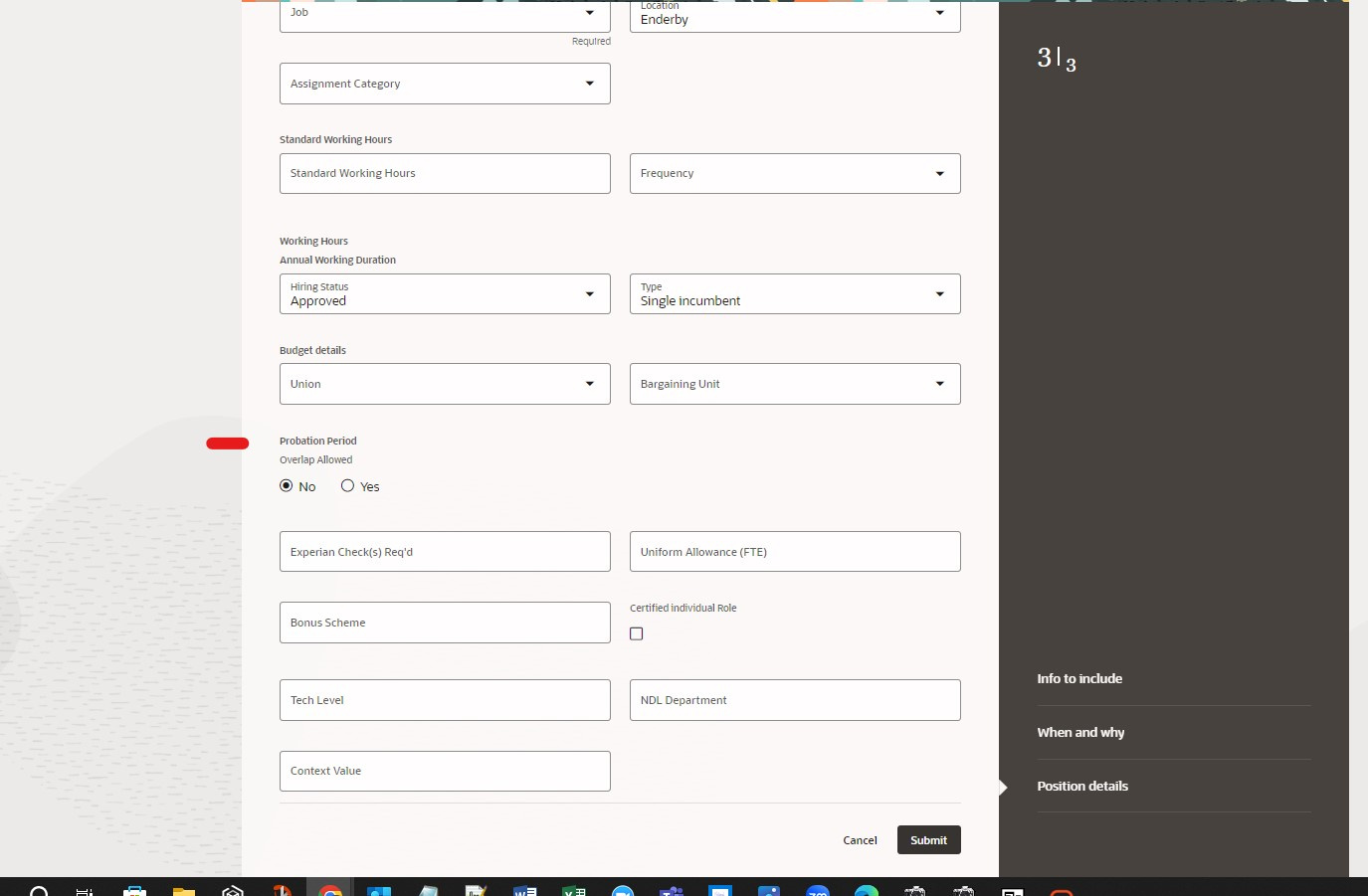Submit the position details form
The width and height of the screenshot is (1368, 896).
click(x=928, y=840)
